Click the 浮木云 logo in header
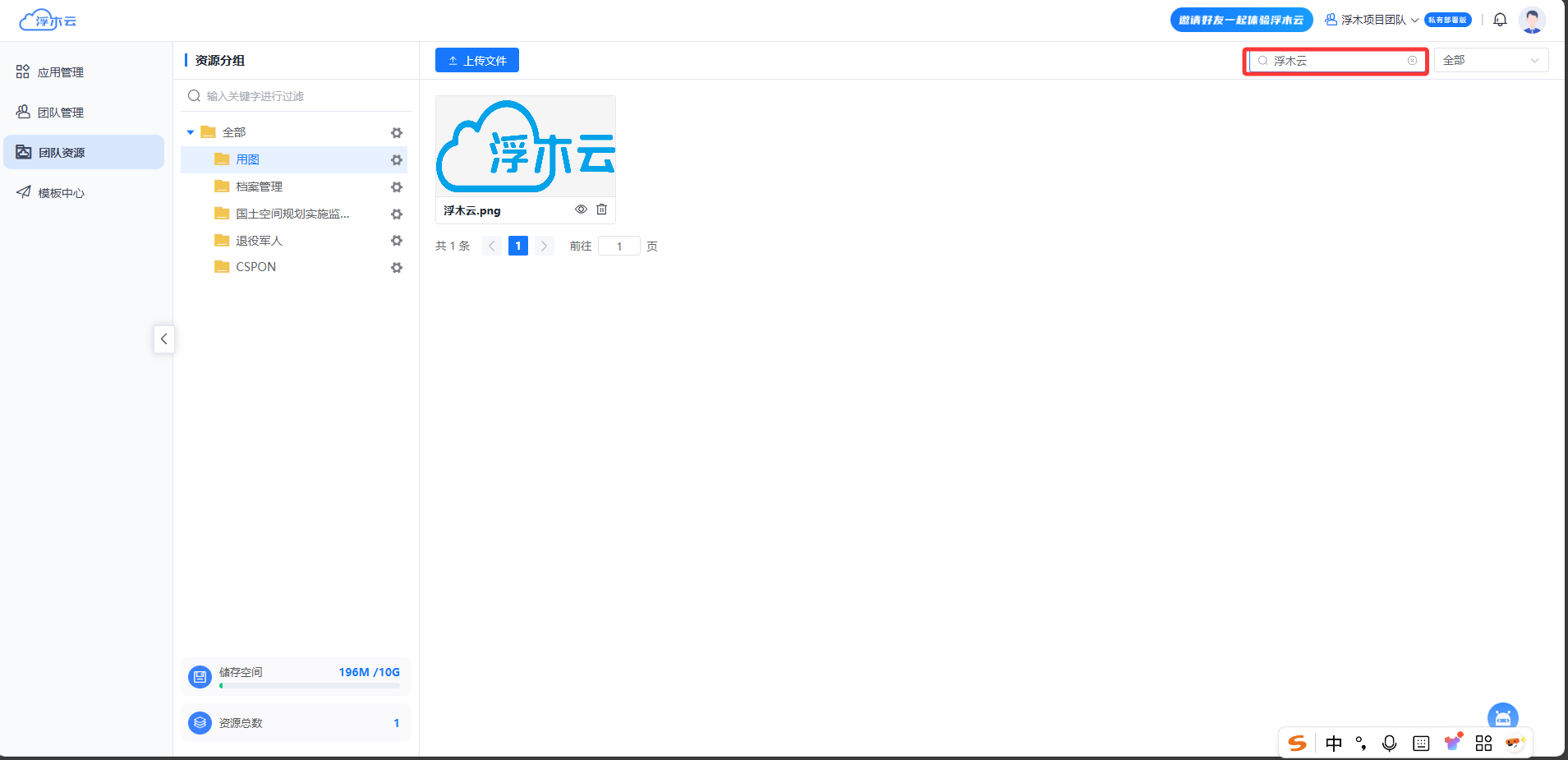This screenshot has height=760, width=1568. [48, 20]
